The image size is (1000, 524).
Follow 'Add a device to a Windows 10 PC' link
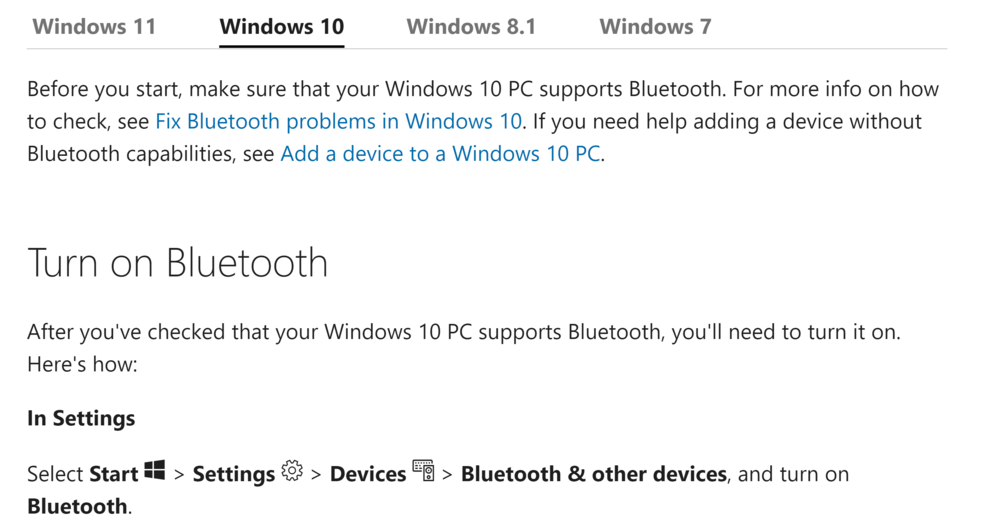(441, 155)
